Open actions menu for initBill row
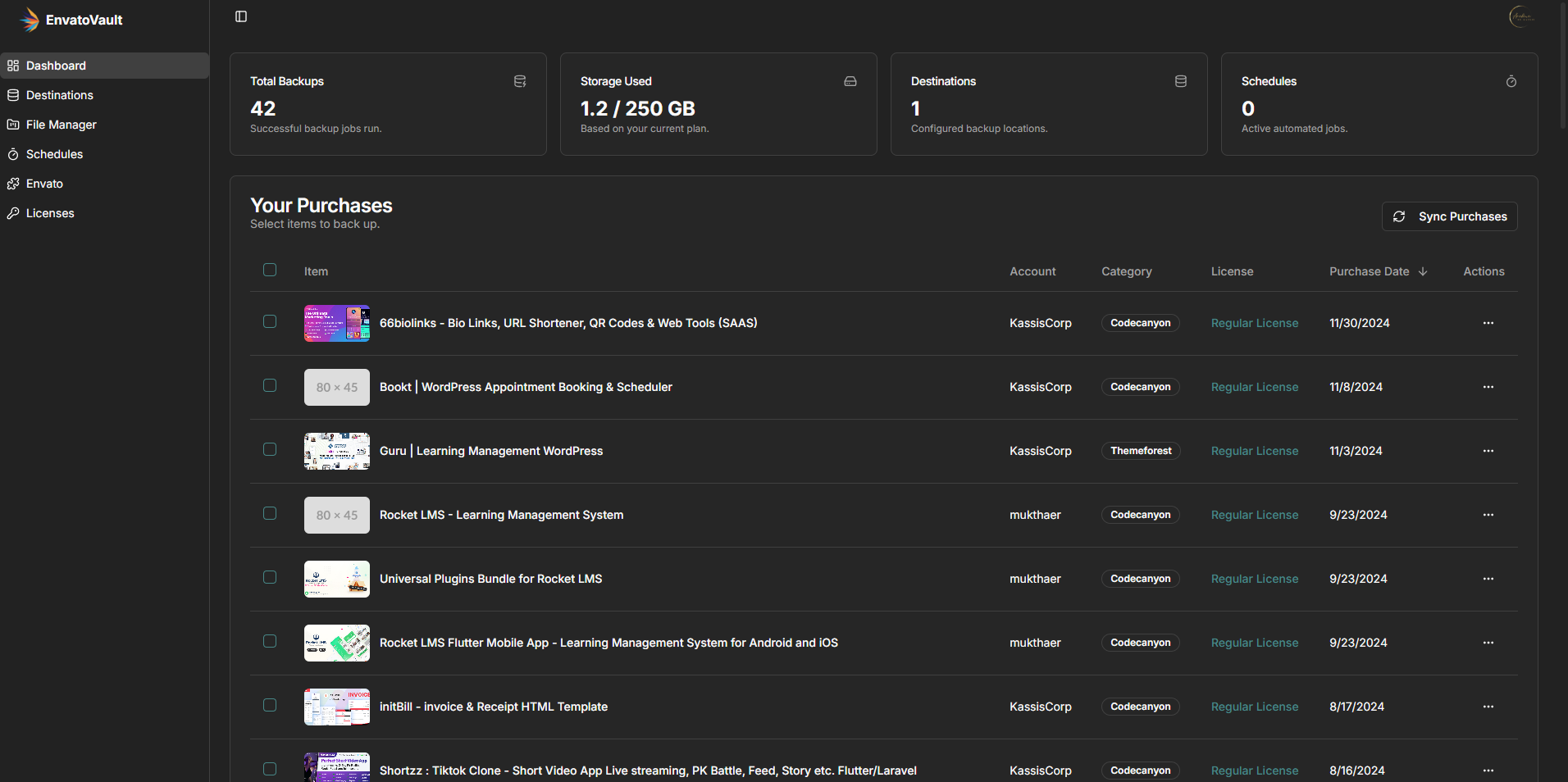The image size is (1568, 782). 1488,707
